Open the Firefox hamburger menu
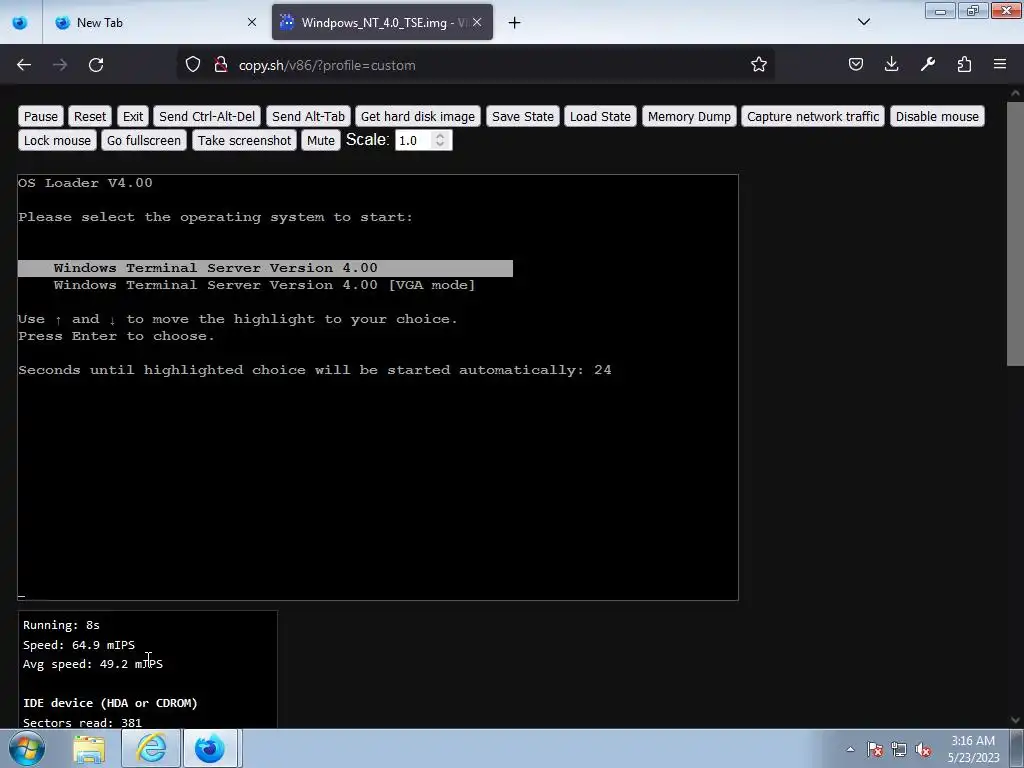Screen dimensions: 1024x768 pyautogui.click(x=1000, y=65)
